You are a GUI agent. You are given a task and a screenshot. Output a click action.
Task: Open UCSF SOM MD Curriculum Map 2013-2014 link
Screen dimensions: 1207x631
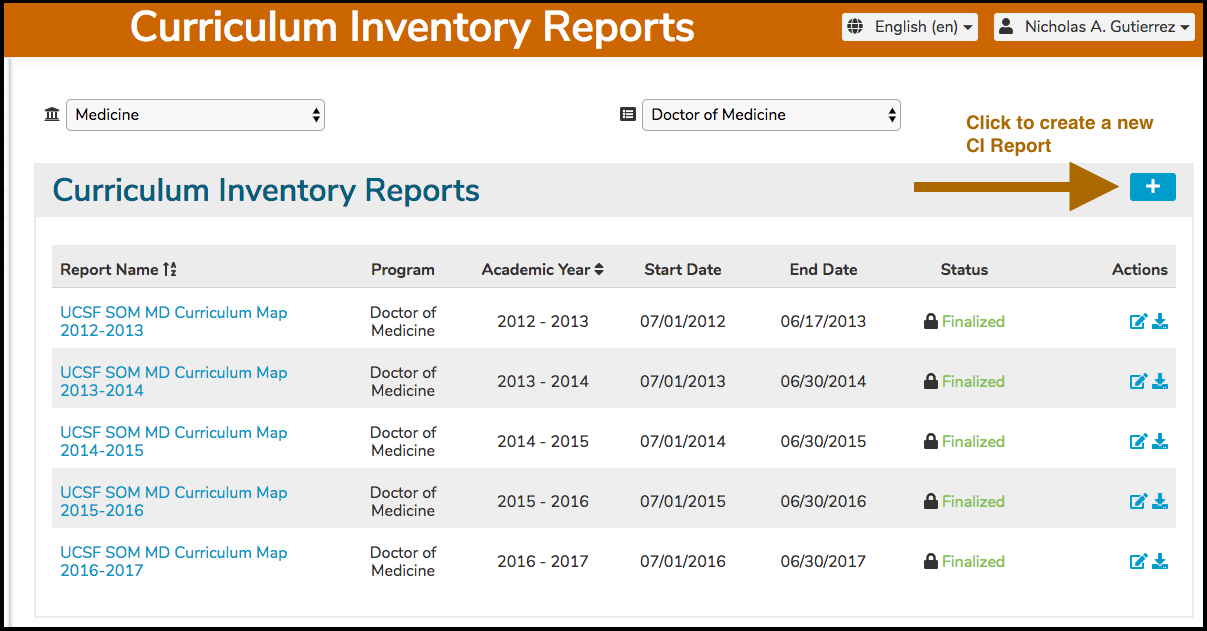point(174,382)
